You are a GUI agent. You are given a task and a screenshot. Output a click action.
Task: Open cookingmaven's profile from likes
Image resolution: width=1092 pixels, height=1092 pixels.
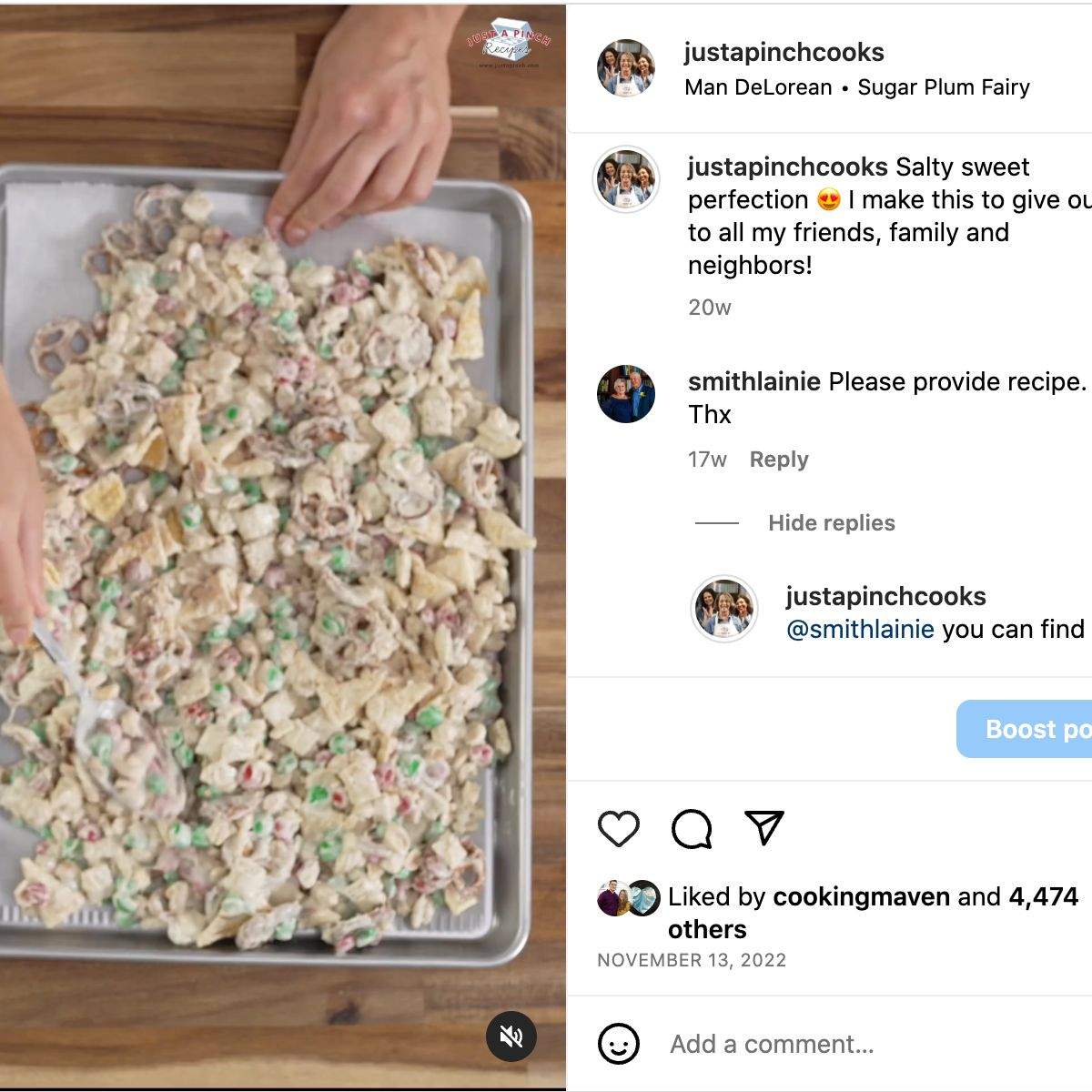[861, 896]
